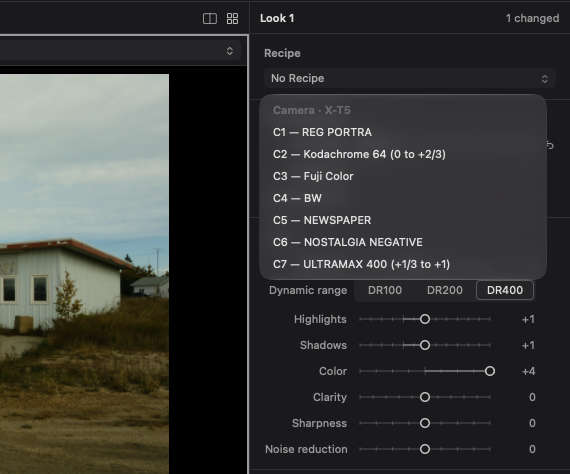Set dynamic range to DR400

(505, 290)
